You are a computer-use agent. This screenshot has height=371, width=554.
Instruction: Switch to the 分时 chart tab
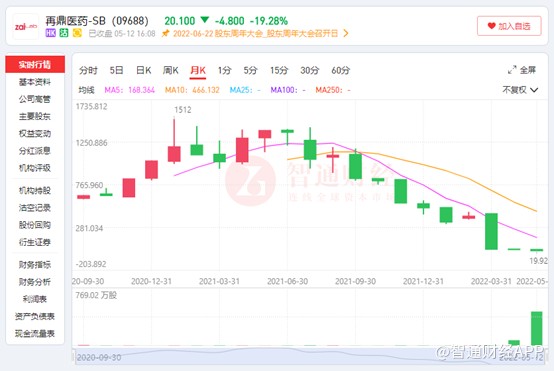[88, 70]
